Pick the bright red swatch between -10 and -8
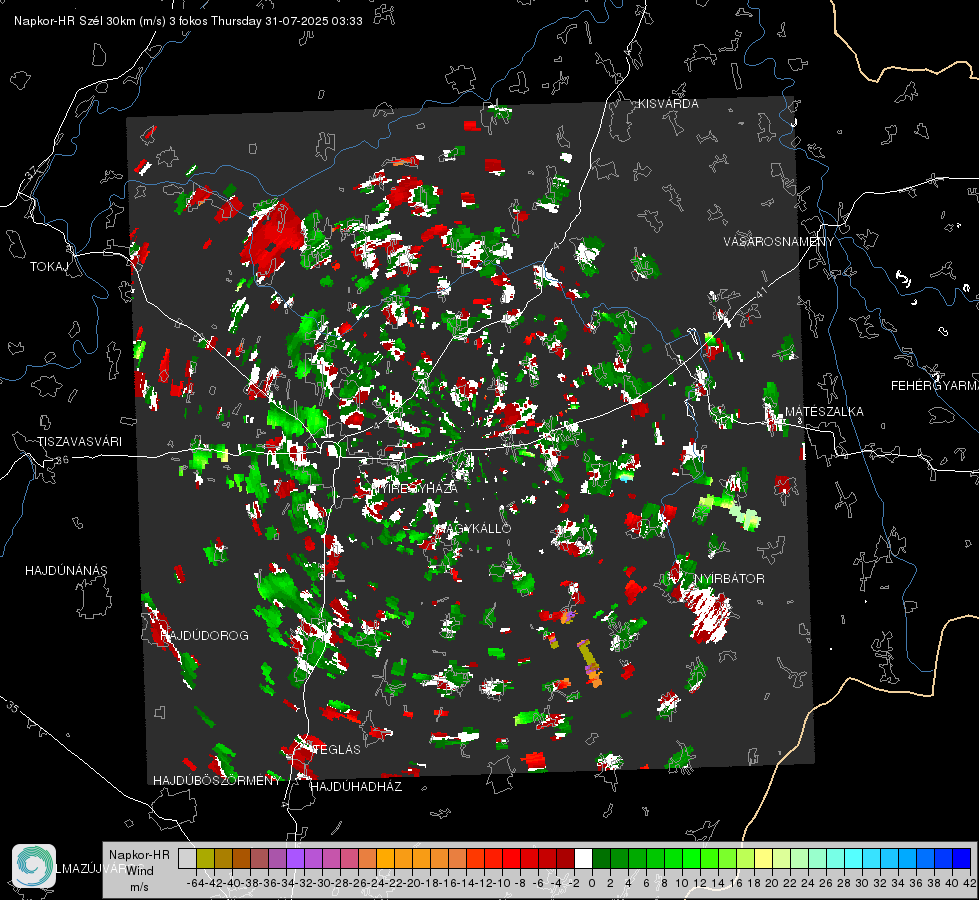 pyautogui.click(x=511, y=858)
